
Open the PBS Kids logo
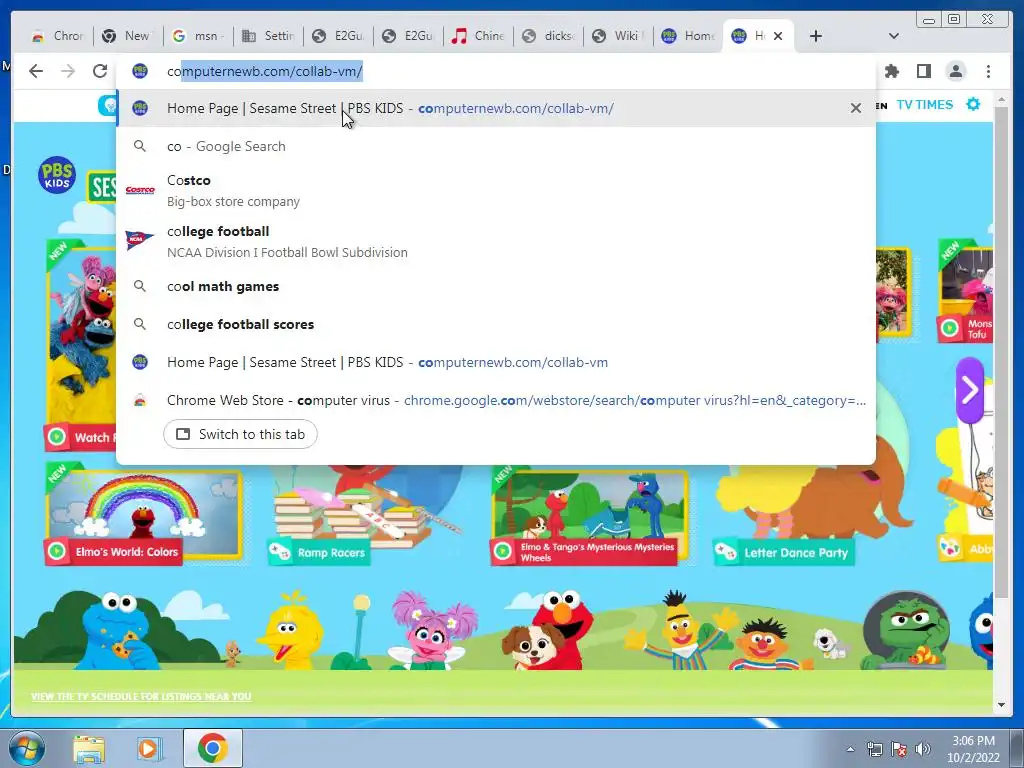[x=57, y=175]
